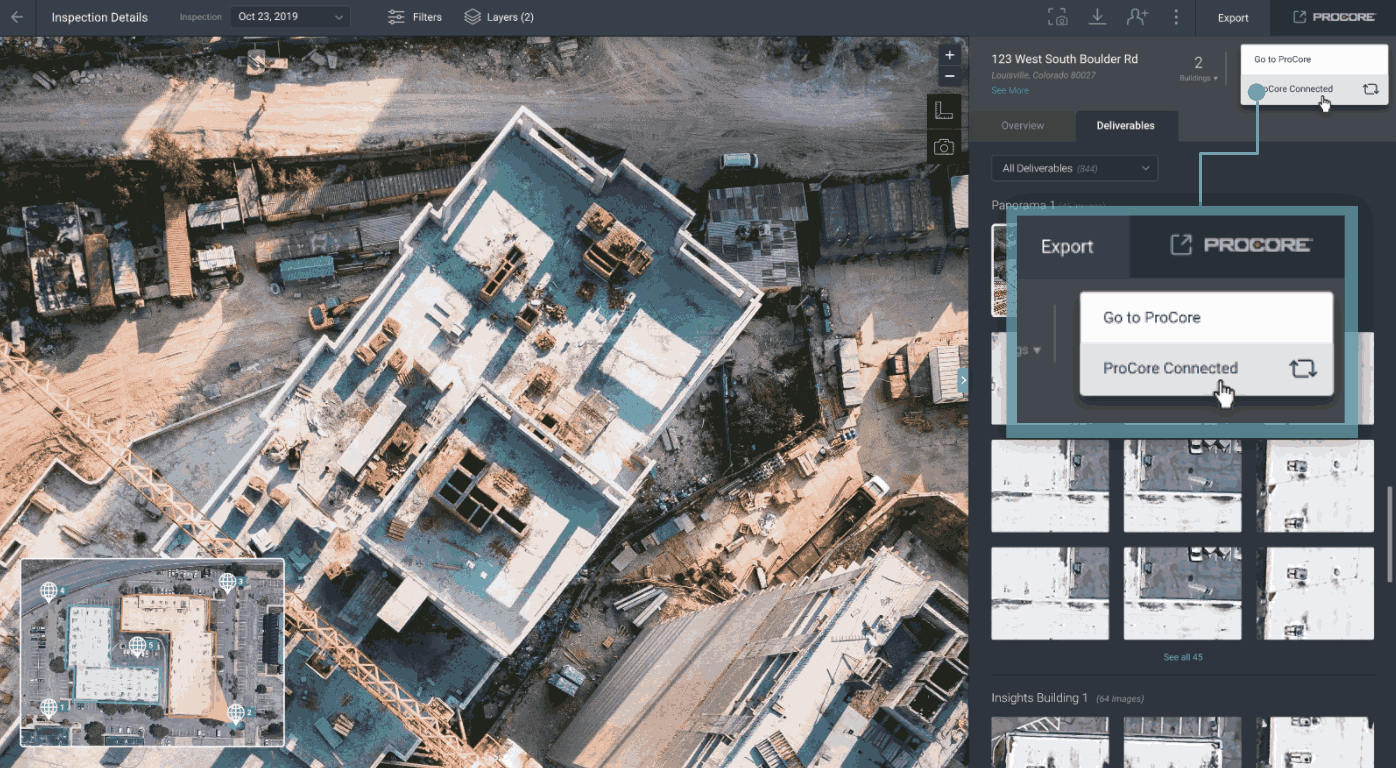Image resolution: width=1396 pixels, height=768 pixels.
Task: Collapse the side panel with arrow handle
Action: pyautogui.click(x=963, y=380)
